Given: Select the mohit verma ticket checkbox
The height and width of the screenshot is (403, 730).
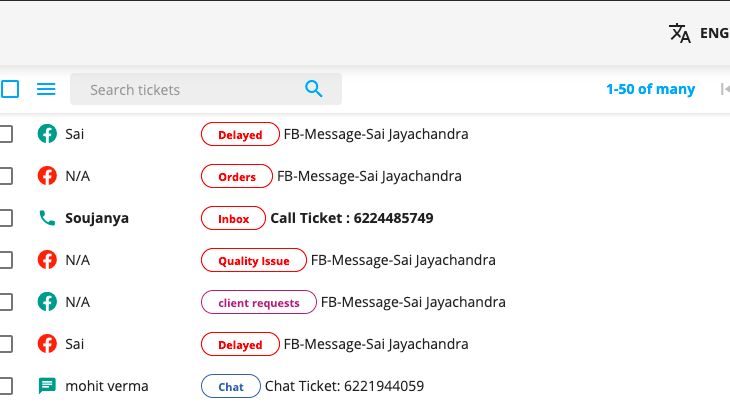Looking at the screenshot, I should [x=6, y=386].
